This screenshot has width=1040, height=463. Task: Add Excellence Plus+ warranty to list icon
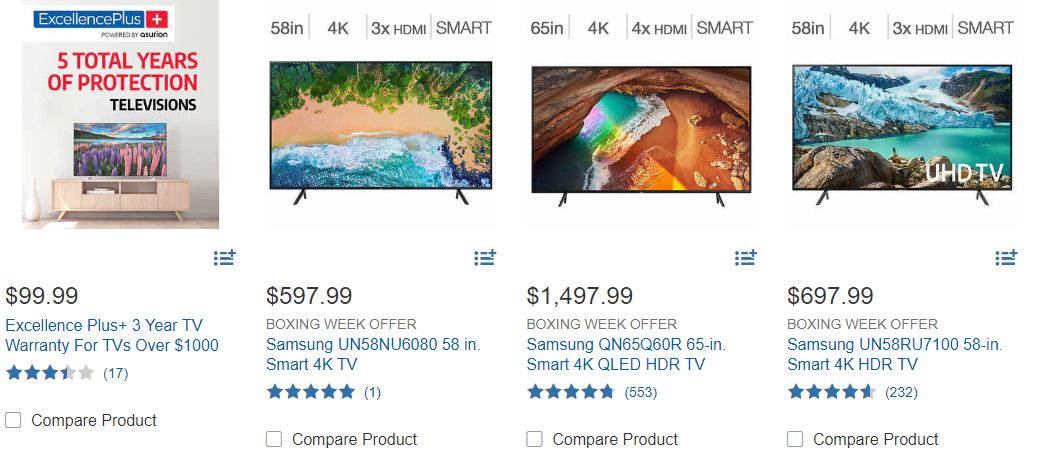225,258
